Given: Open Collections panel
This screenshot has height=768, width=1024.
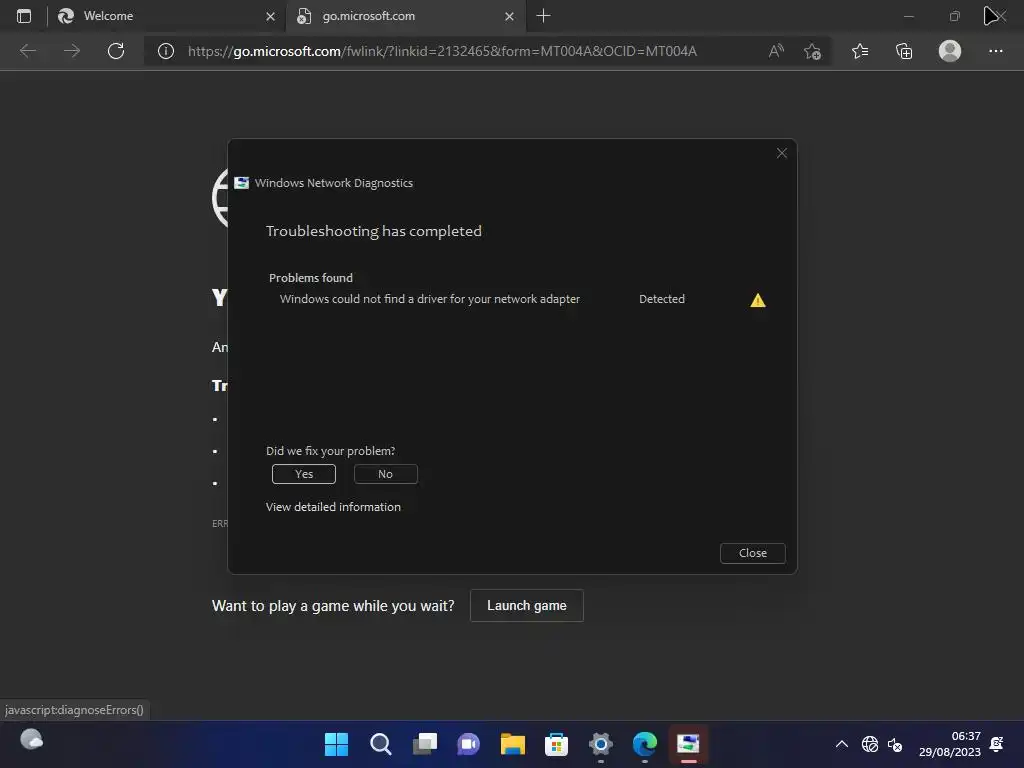Looking at the screenshot, I should [x=904, y=51].
